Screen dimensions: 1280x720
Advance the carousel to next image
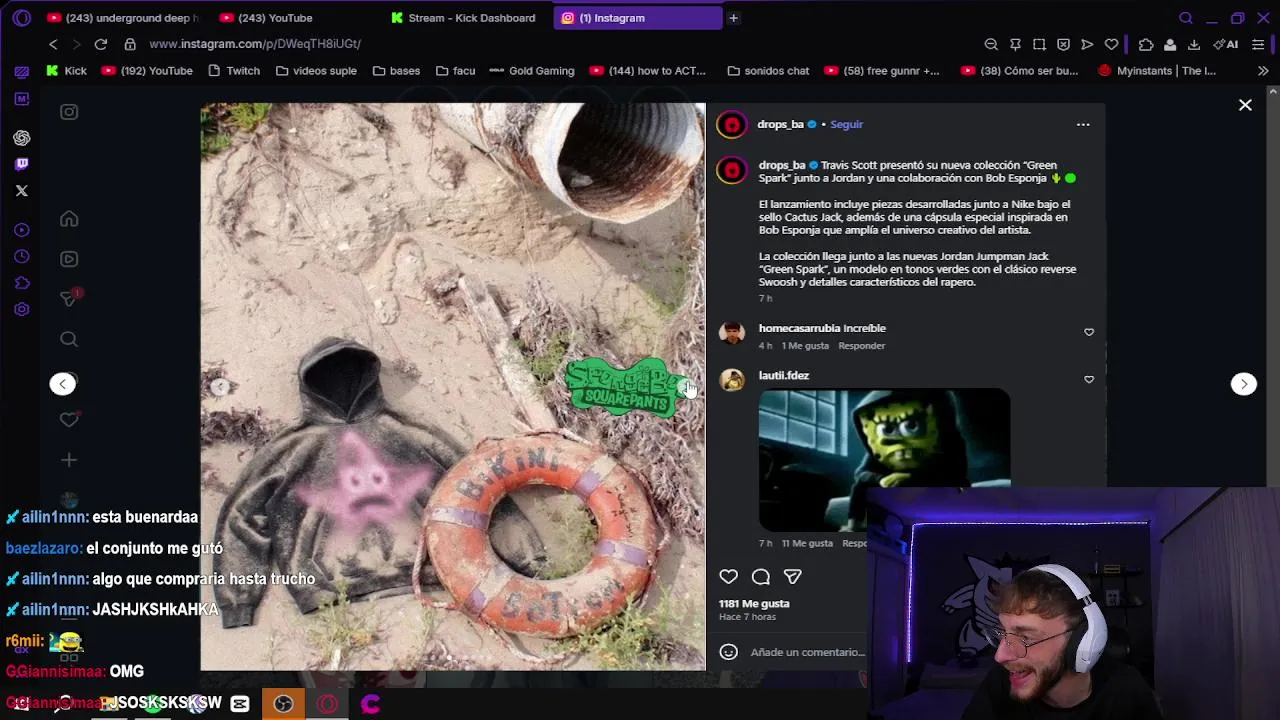686,386
